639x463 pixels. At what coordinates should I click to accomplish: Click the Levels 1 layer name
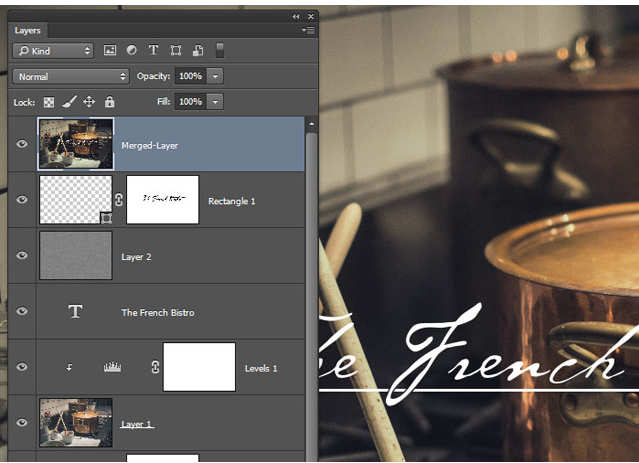[261, 368]
